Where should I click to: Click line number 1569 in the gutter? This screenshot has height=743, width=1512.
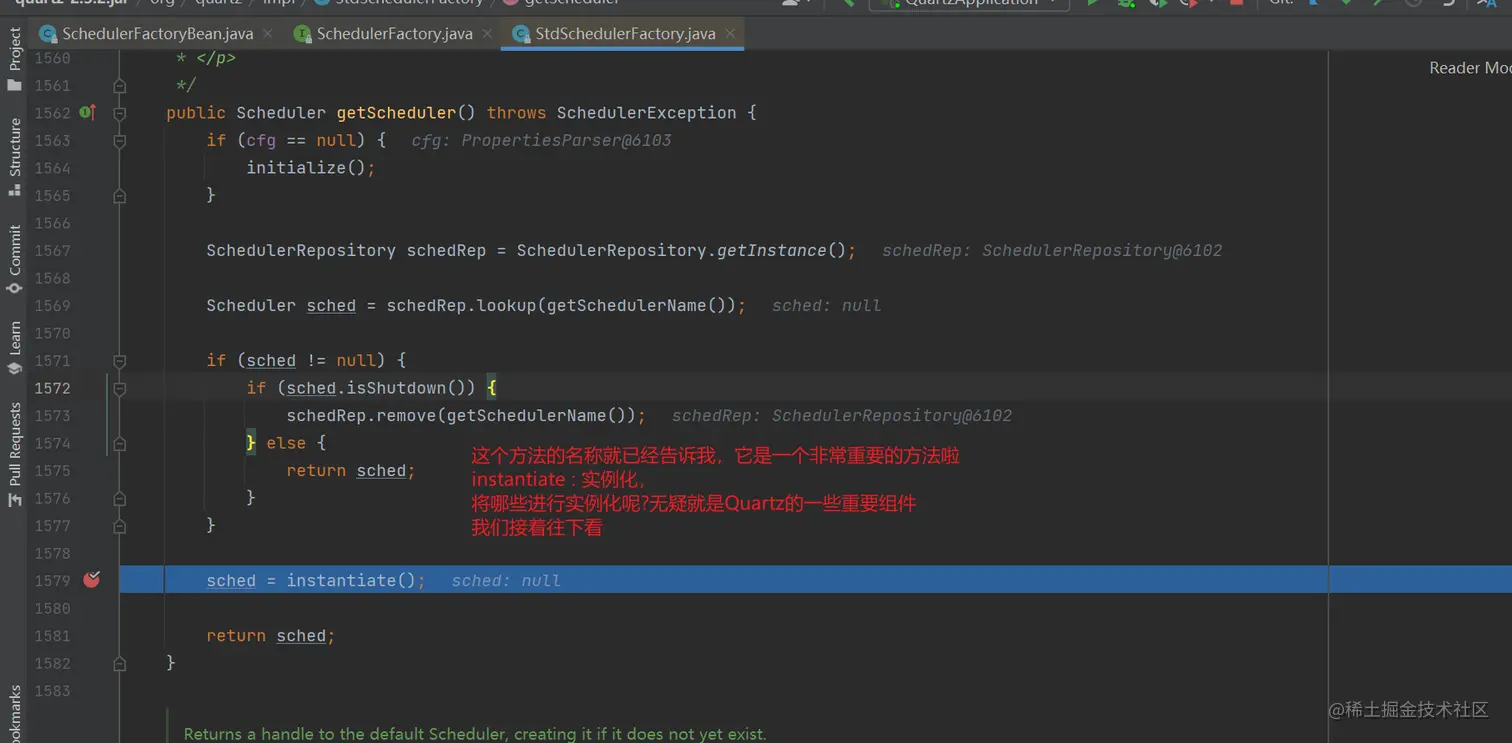point(52,305)
